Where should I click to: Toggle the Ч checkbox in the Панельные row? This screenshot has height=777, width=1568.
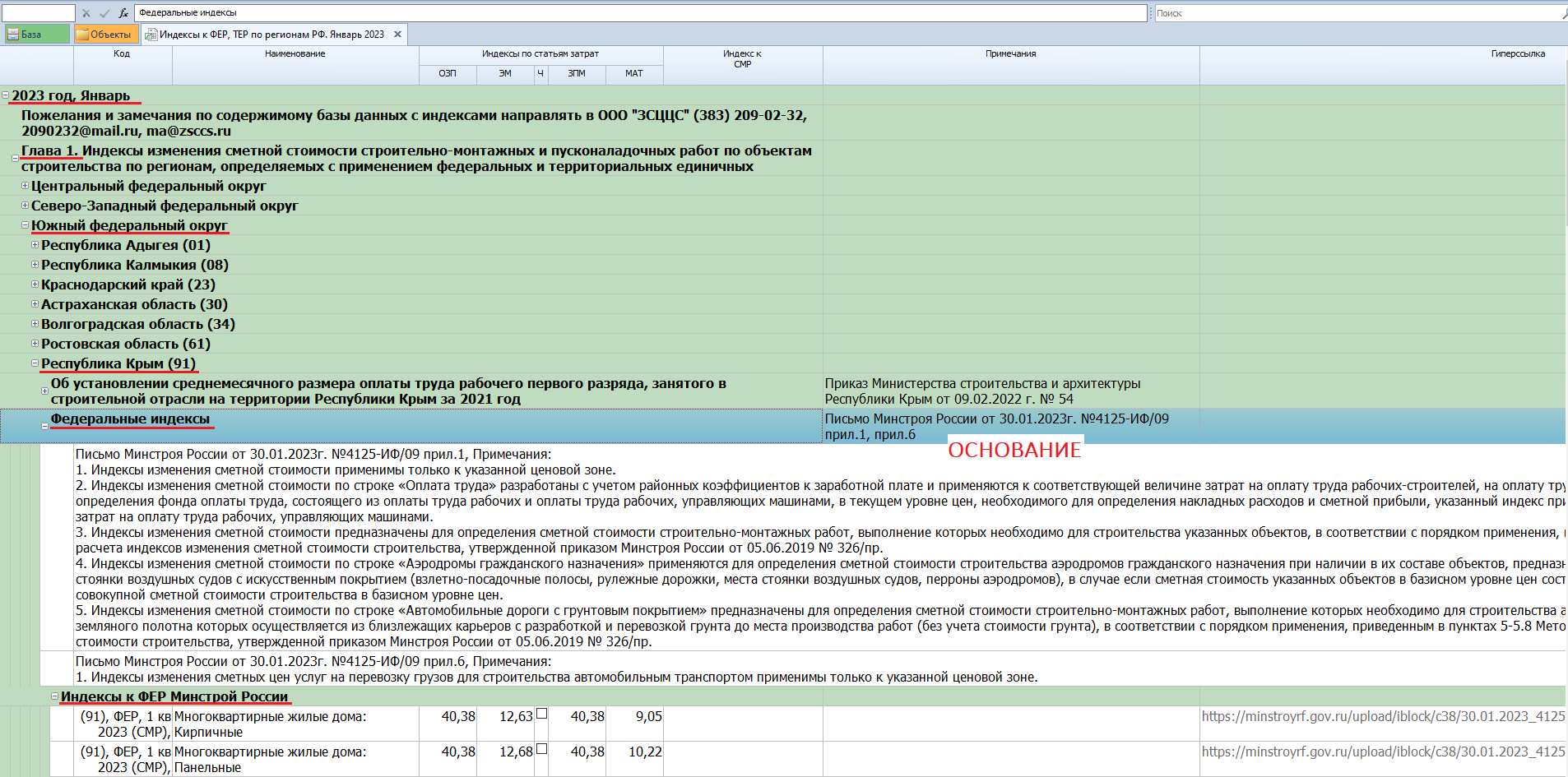coord(541,749)
